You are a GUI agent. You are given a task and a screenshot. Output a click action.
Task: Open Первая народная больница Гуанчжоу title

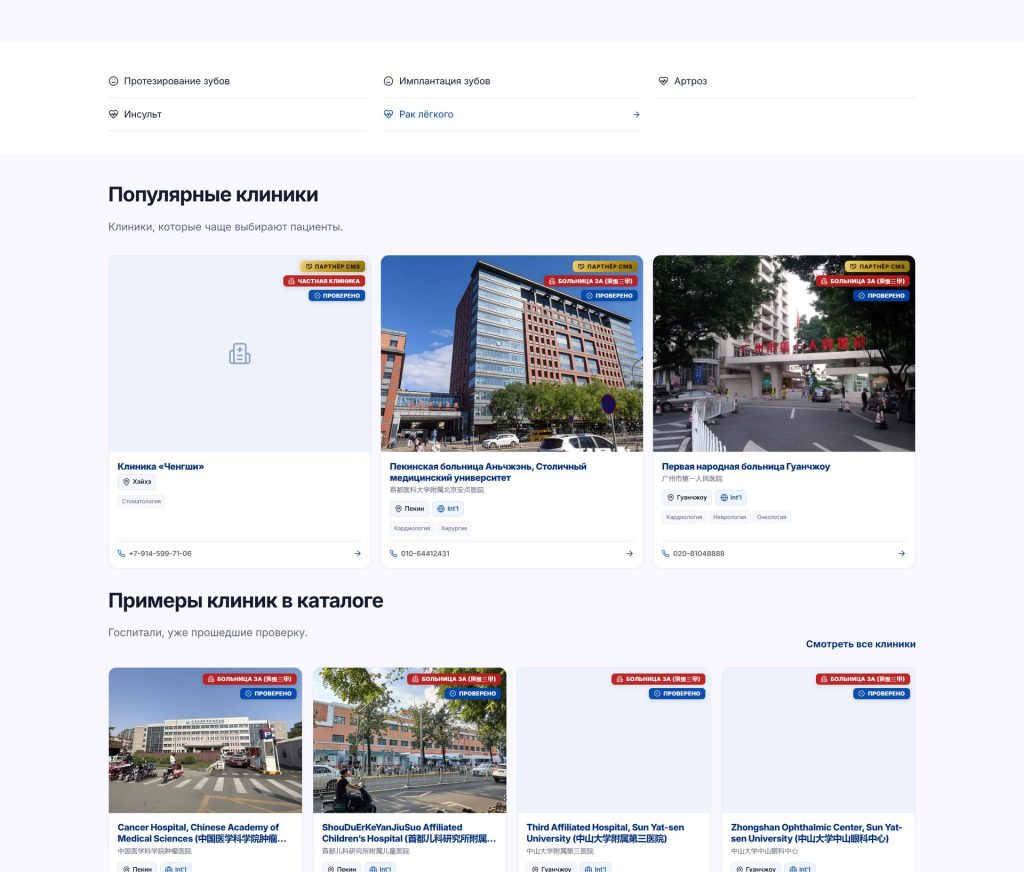click(x=746, y=466)
